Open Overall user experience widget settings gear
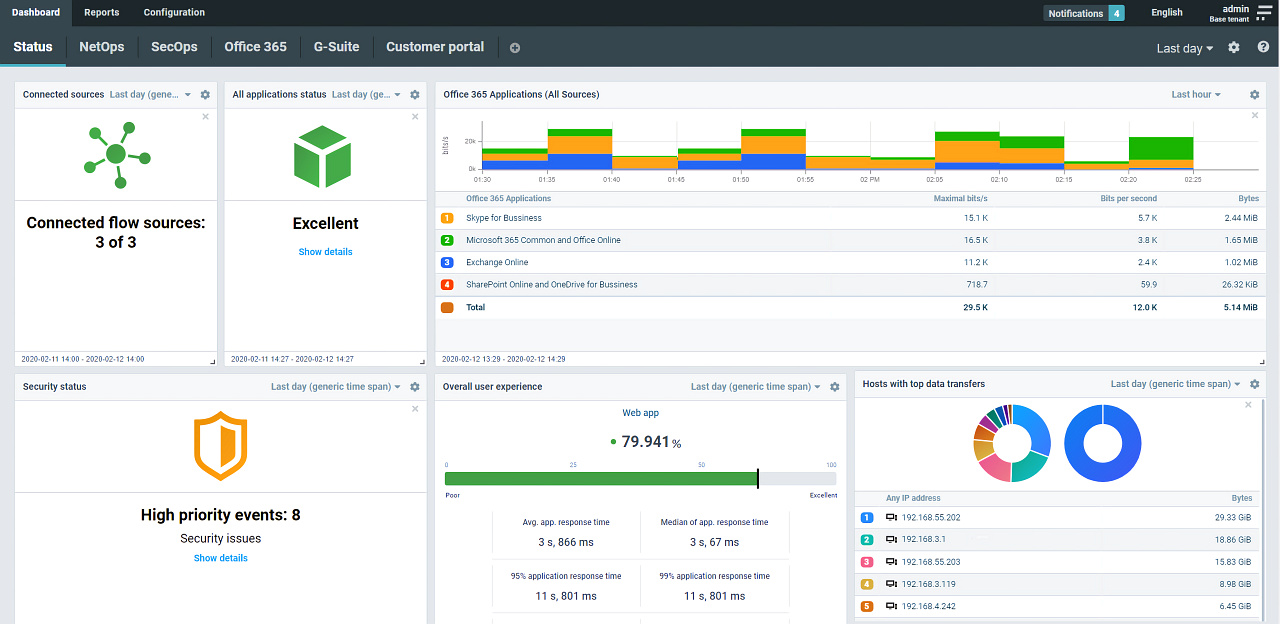Viewport: 1280px width, 624px height. pyautogui.click(x=835, y=387)
